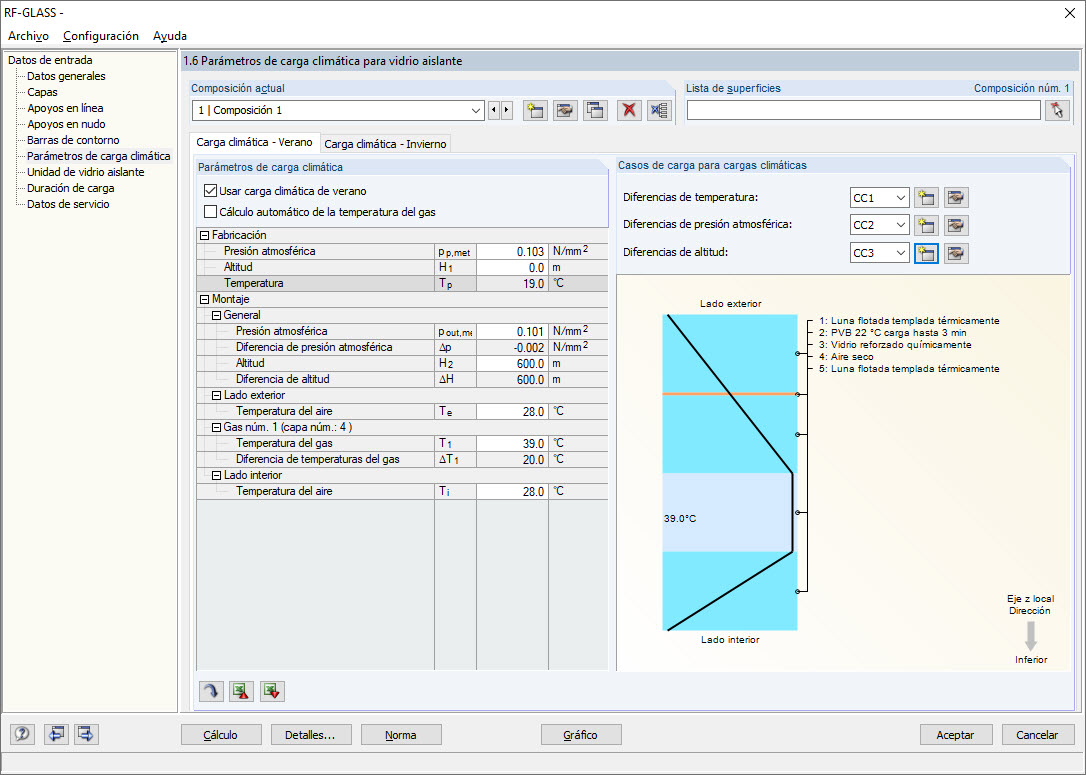Copy current composition icon
The height and width of the screenshot is (775, 1086).
pos(596,111)
